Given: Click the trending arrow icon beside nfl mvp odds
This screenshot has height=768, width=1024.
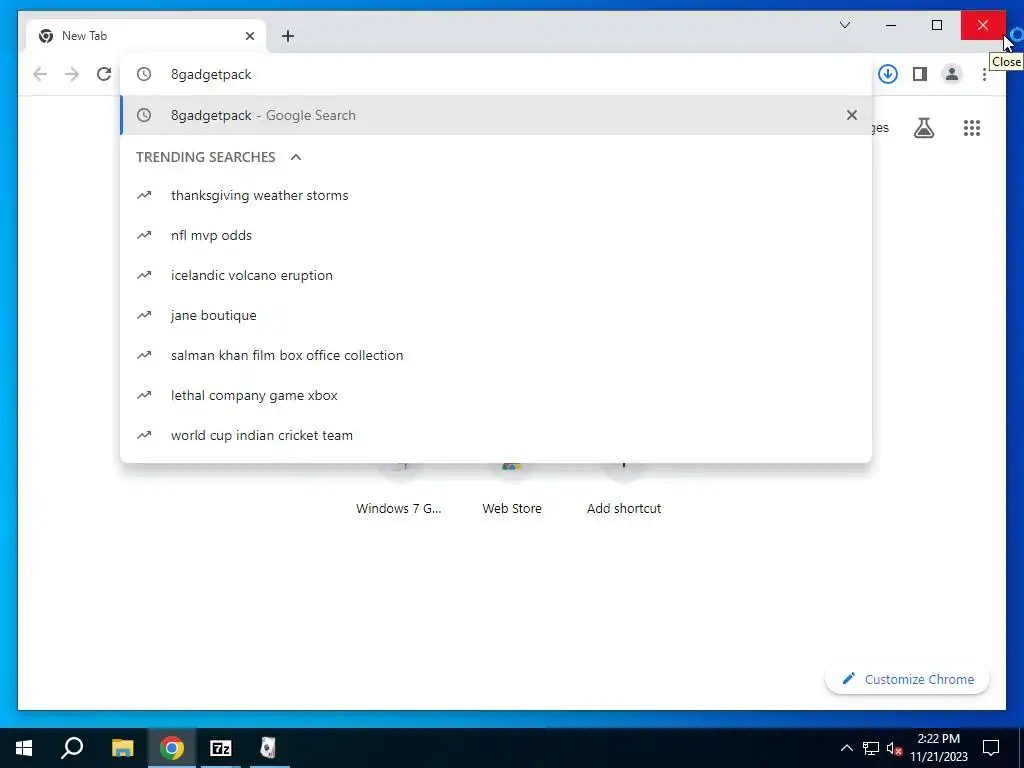Looking at the screenshot, I should click(x=144, y=235).
